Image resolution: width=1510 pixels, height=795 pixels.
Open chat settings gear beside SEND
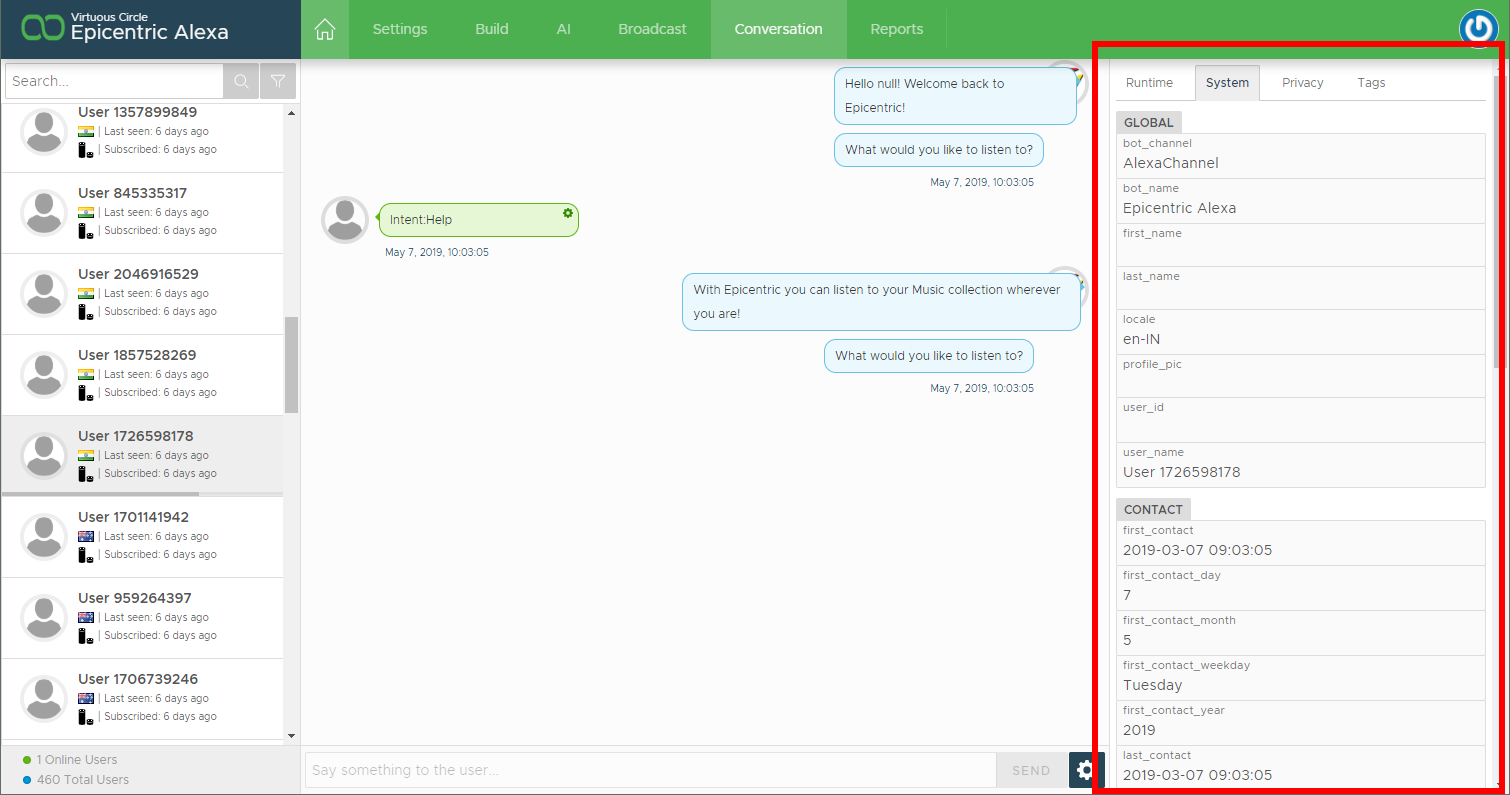[1086, 770]
